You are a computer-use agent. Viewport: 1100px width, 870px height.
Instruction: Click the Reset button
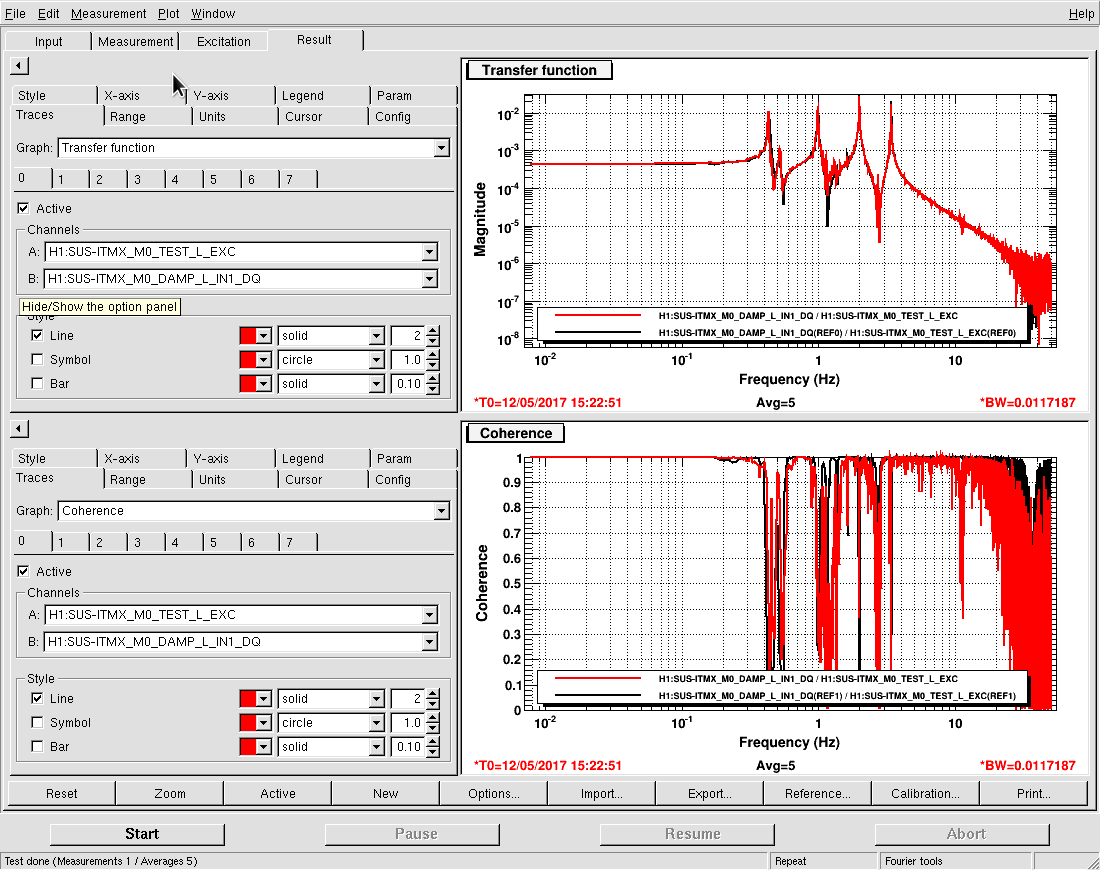tap(62, 793)
